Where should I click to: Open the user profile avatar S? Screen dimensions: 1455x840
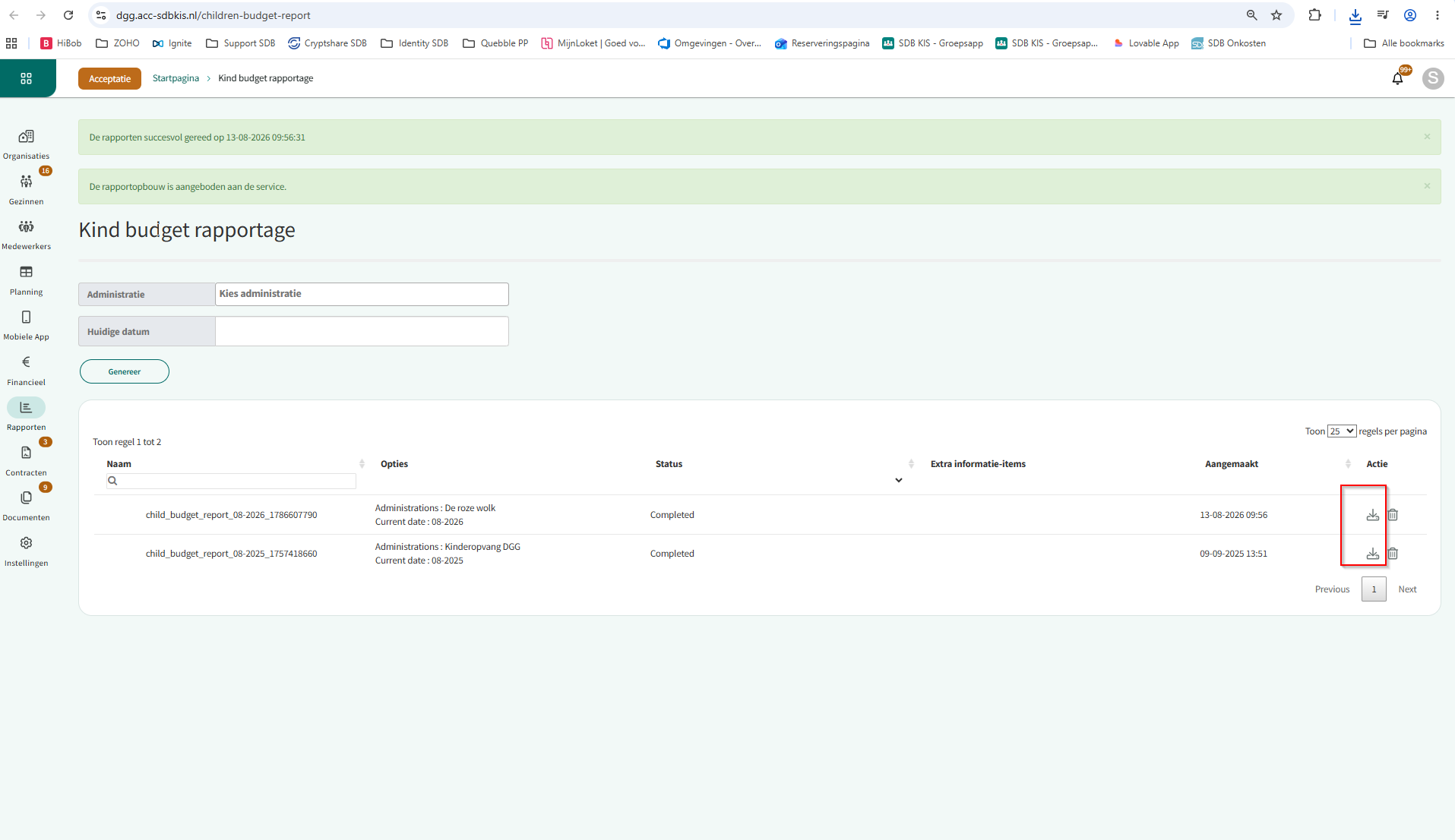1433,78
